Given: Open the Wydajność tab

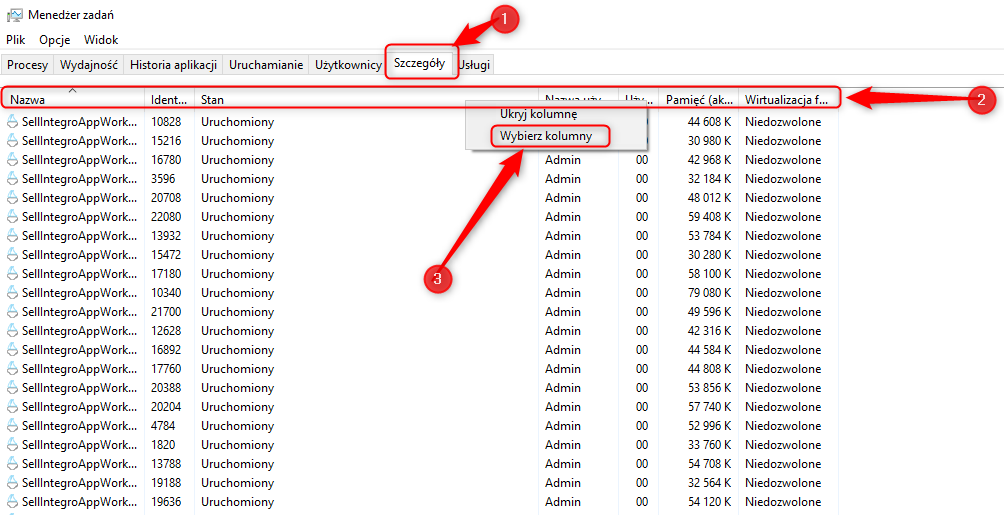Looking at the screenshot, I should [x=89, y=65].
